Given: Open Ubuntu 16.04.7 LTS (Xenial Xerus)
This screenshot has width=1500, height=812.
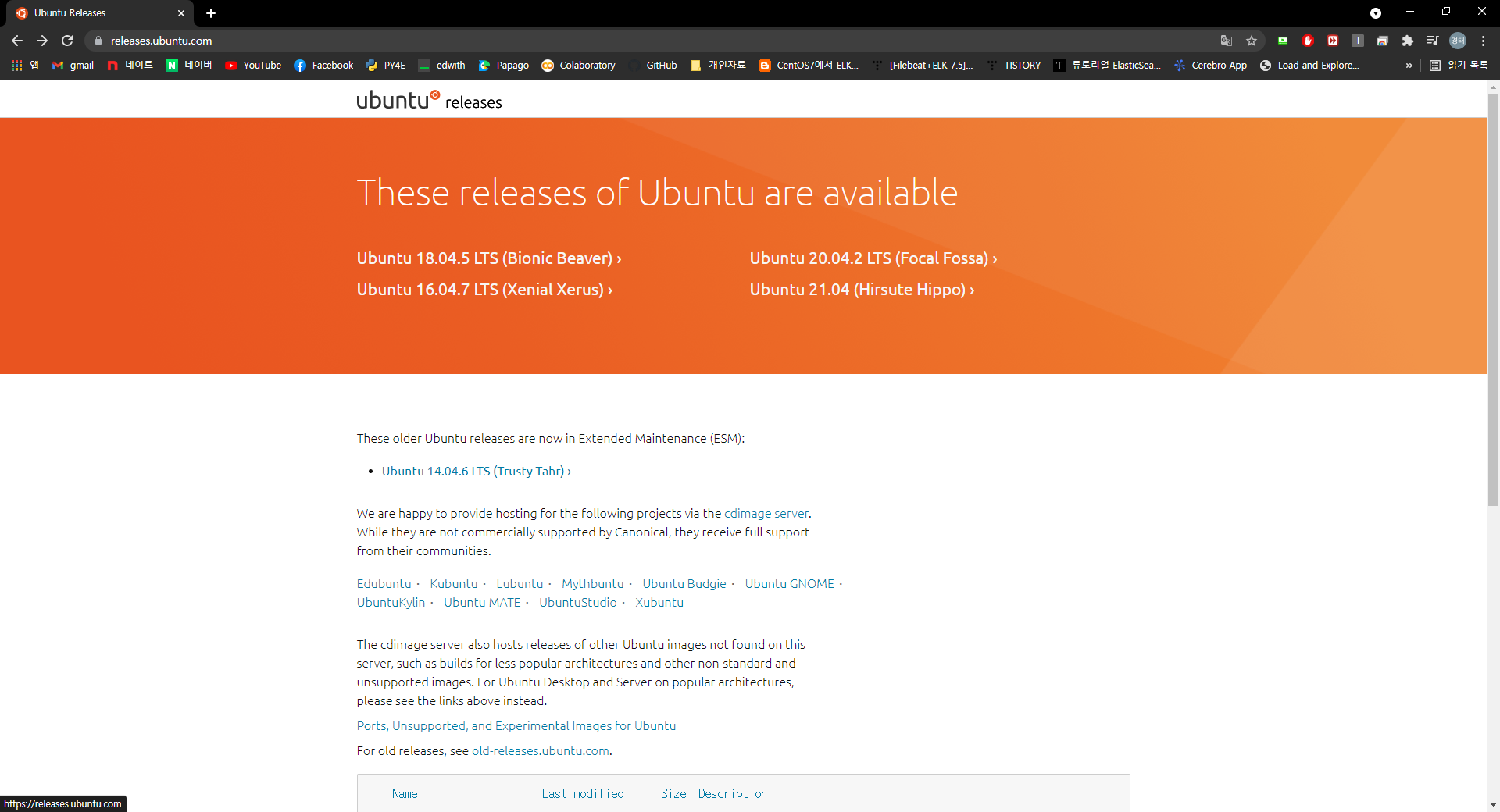Looking at the screenshot, I should (484, 290).
